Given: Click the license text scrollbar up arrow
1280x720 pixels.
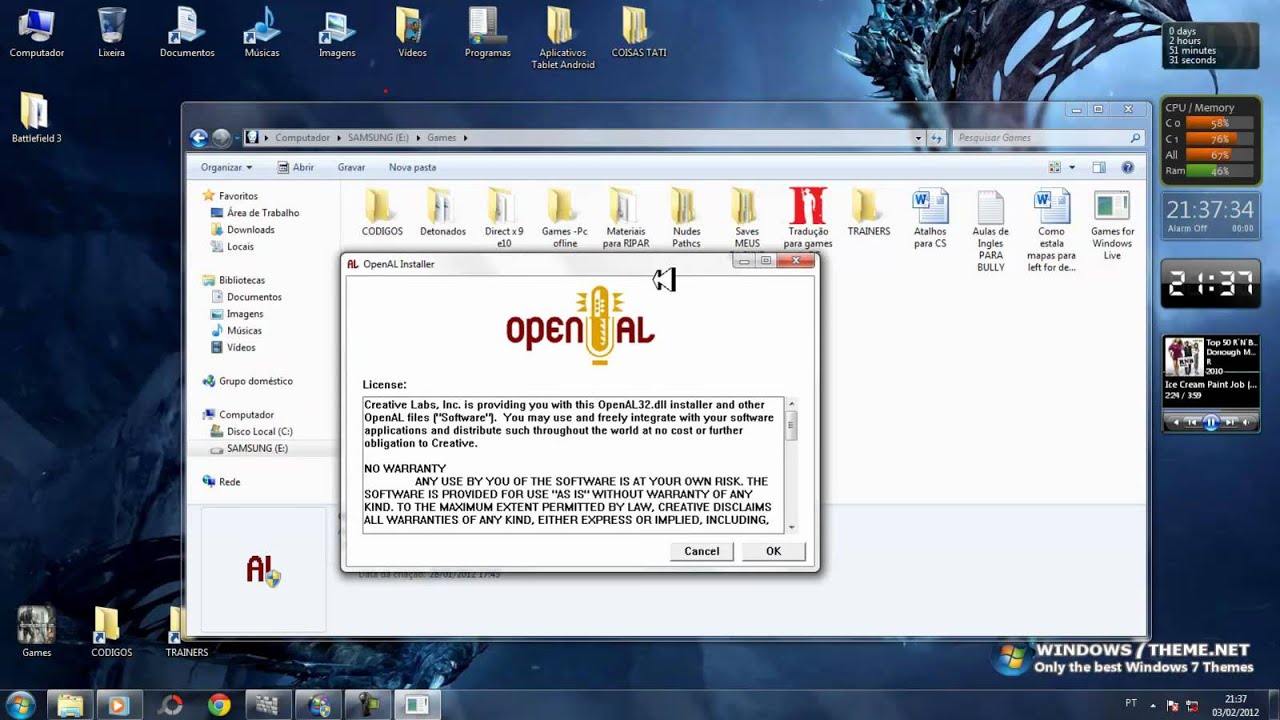Looking at the screenshot, I should click(791, 404).
